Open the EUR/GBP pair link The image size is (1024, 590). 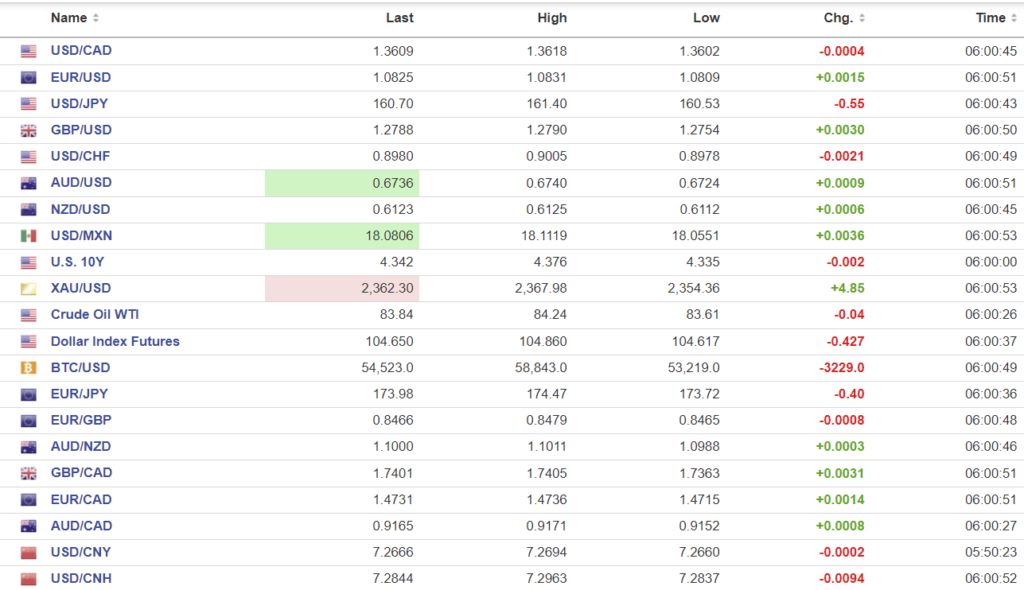[x=81, y=420]
